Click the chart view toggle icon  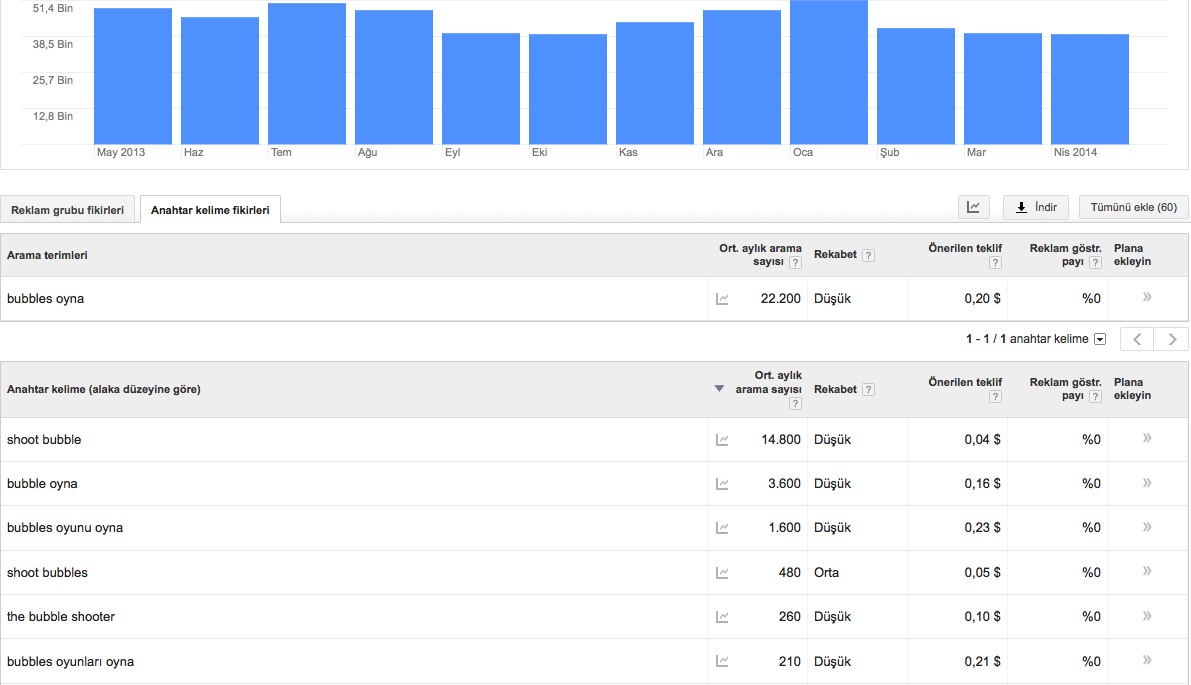point(973,208)
